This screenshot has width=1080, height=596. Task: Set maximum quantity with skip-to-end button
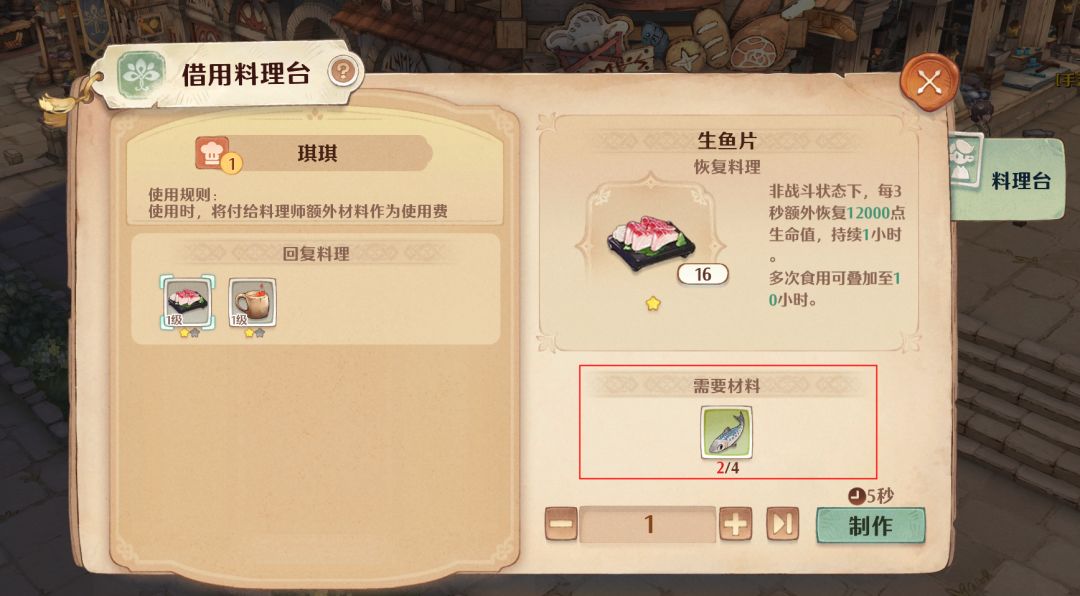[782, 525]
